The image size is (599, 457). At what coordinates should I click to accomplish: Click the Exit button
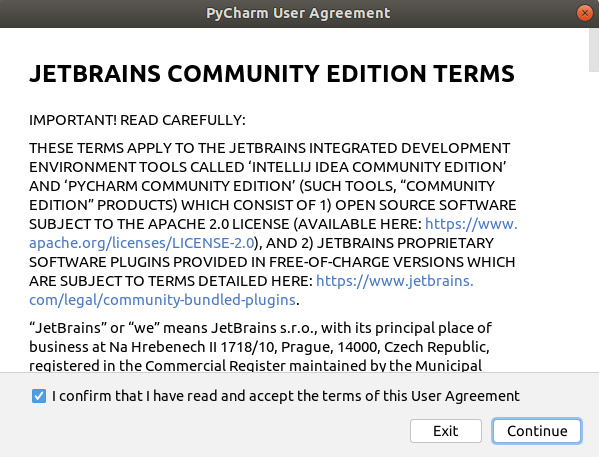[x=446, y=431]
